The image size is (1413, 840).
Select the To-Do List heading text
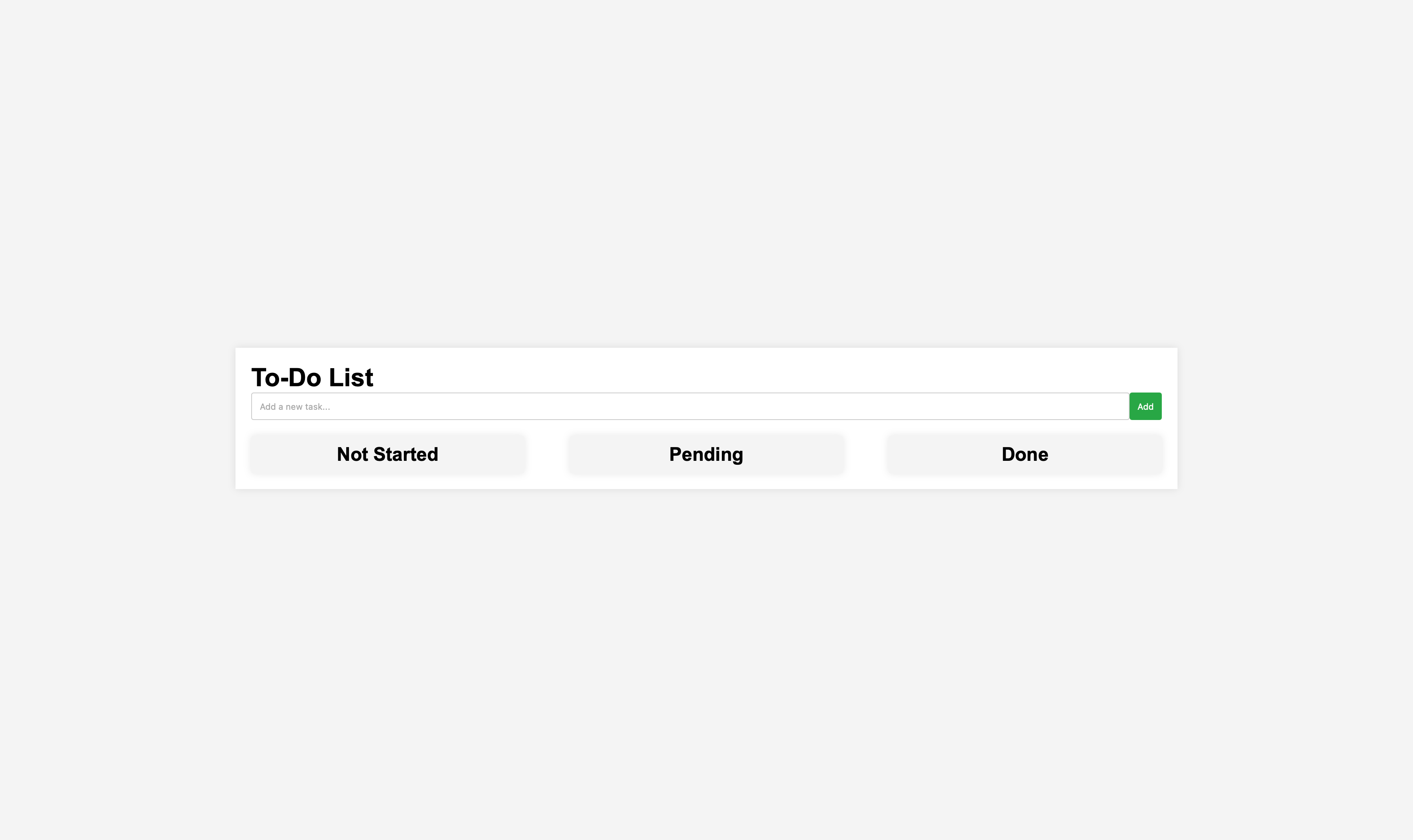point(312,376)
